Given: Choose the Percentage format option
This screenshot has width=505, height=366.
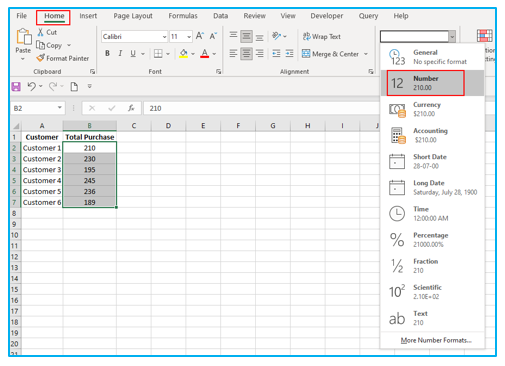Looking at the screenshot, I should click(432, 240).
